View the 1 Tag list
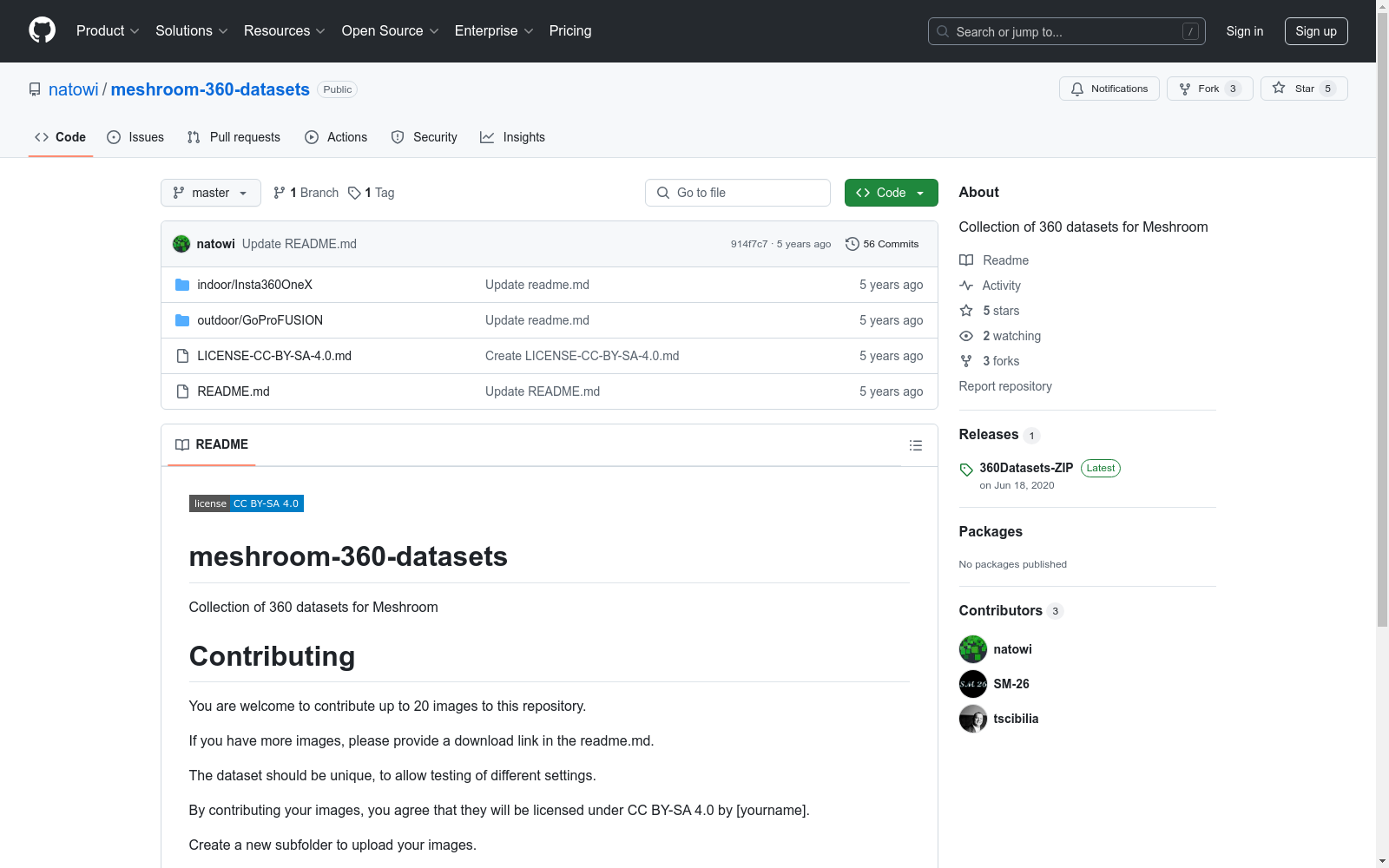 [x=372, y=193]
